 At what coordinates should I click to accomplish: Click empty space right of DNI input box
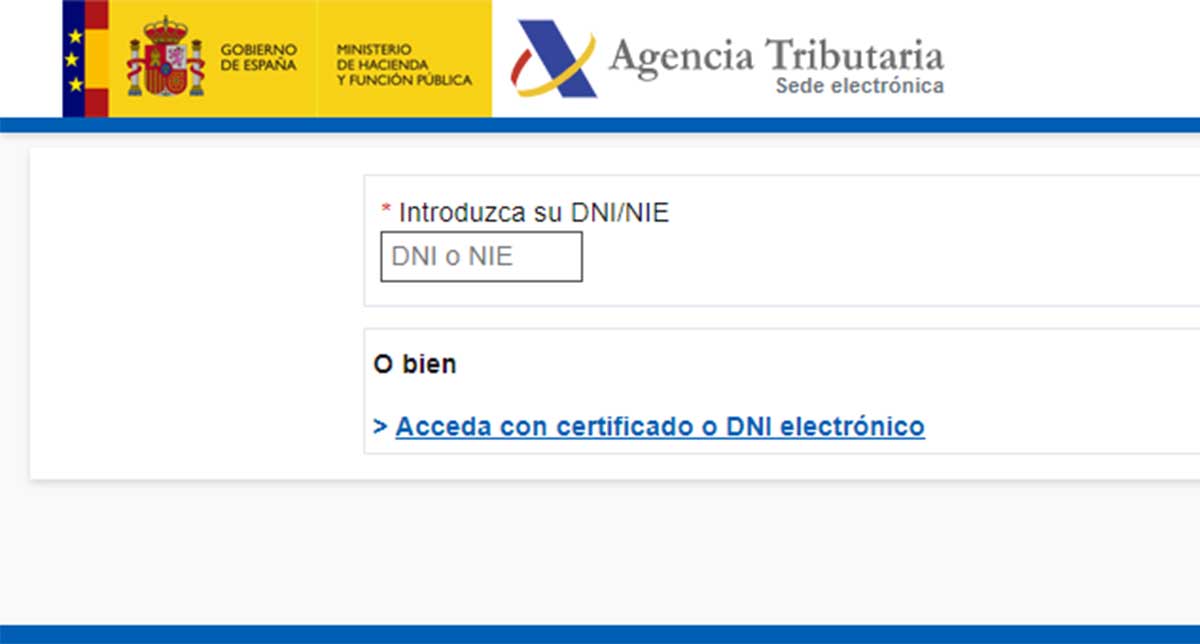(x=850, y=258)
